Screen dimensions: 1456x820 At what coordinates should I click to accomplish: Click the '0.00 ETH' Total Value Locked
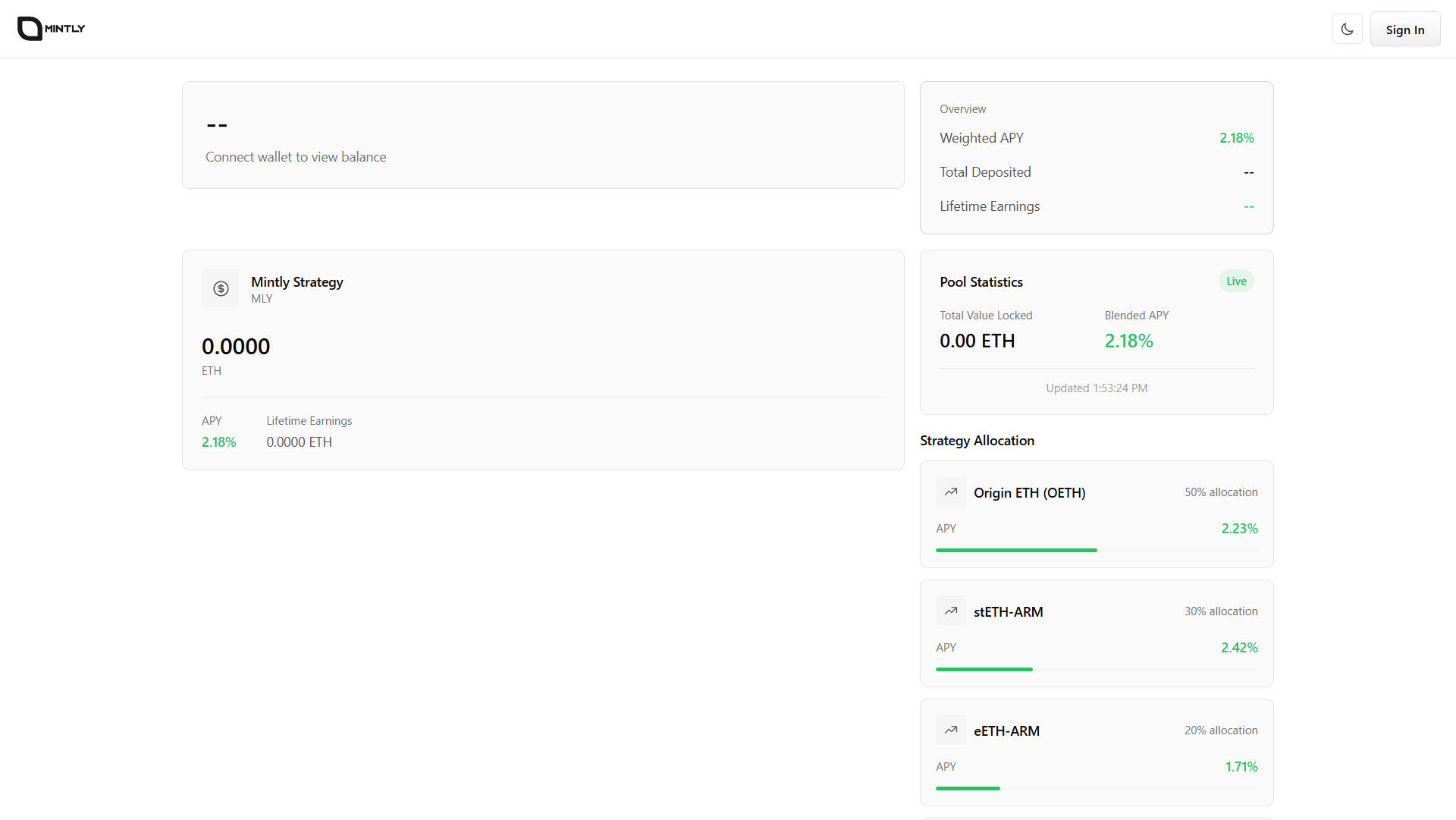pos(977,341)
